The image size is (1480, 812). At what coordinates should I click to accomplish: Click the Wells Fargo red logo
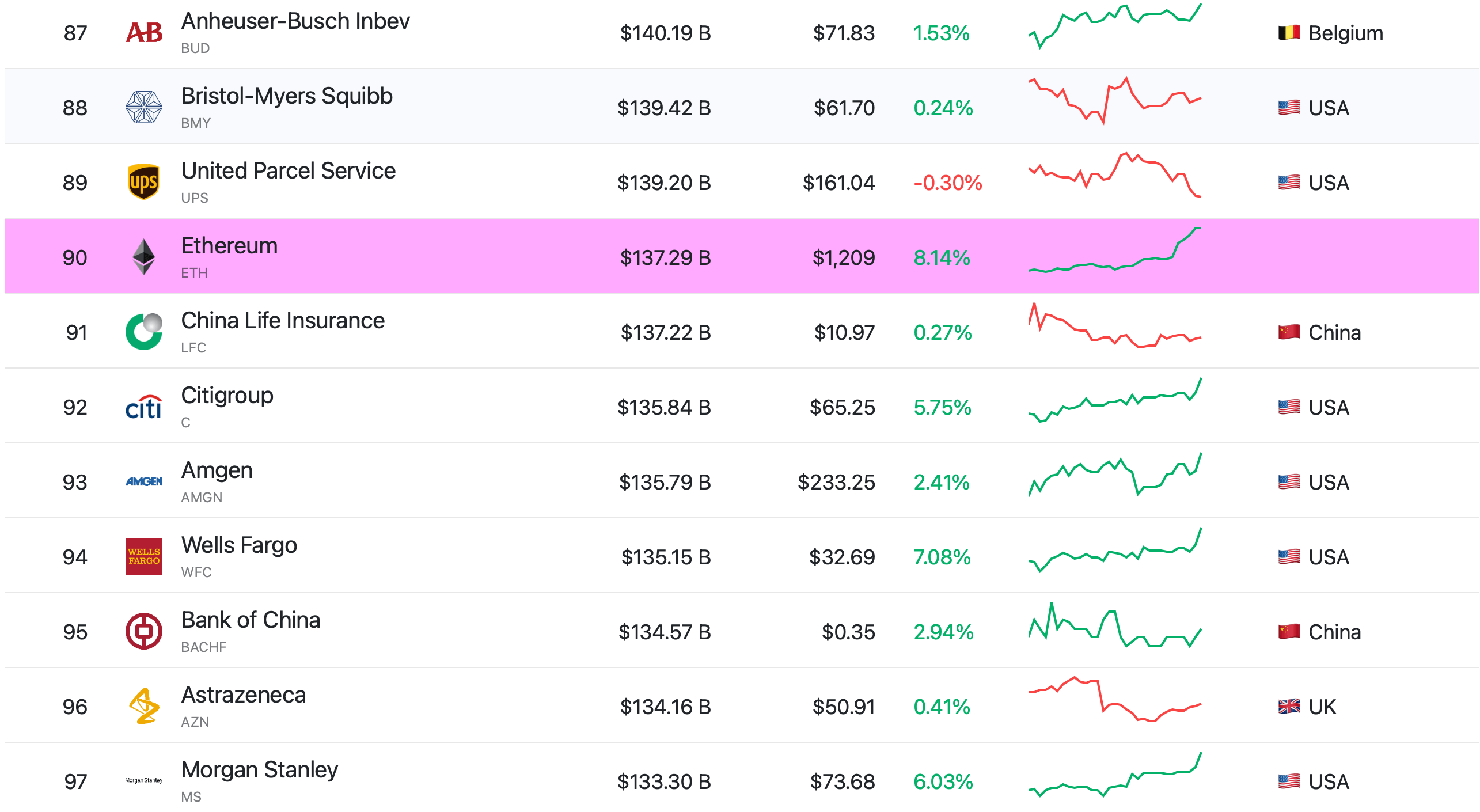[144, 556]
